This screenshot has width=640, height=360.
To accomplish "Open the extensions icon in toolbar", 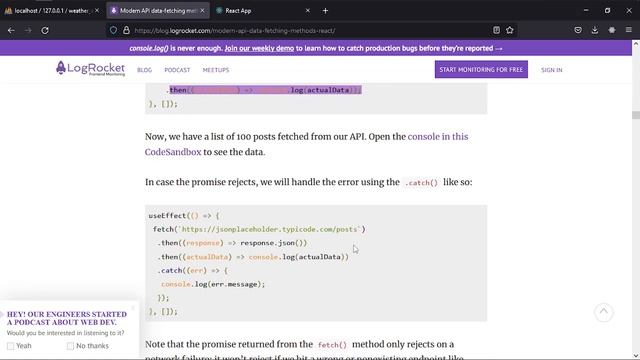I will pyautogui.click(x=612, y=30).
